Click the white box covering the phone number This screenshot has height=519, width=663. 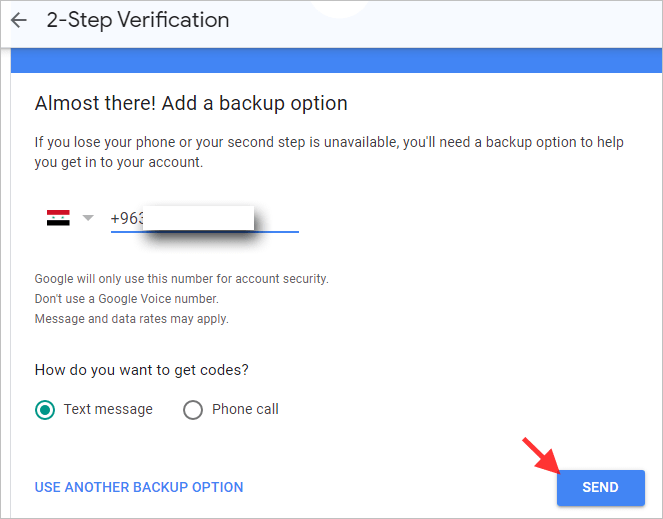(198, 218)
